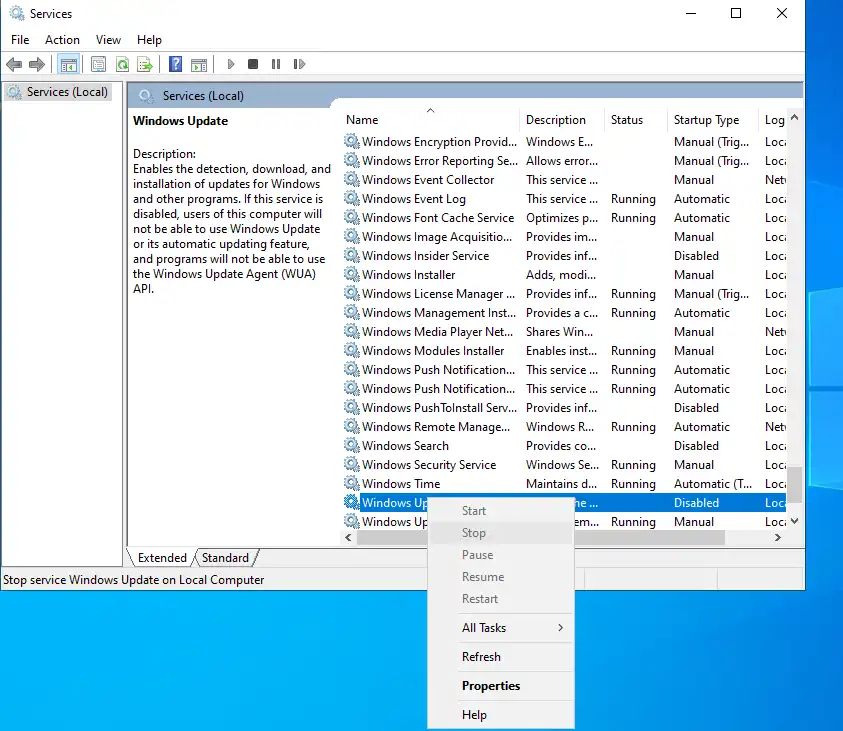
Task: Click the gear icon beside Windows Installer
Action: 352,275
